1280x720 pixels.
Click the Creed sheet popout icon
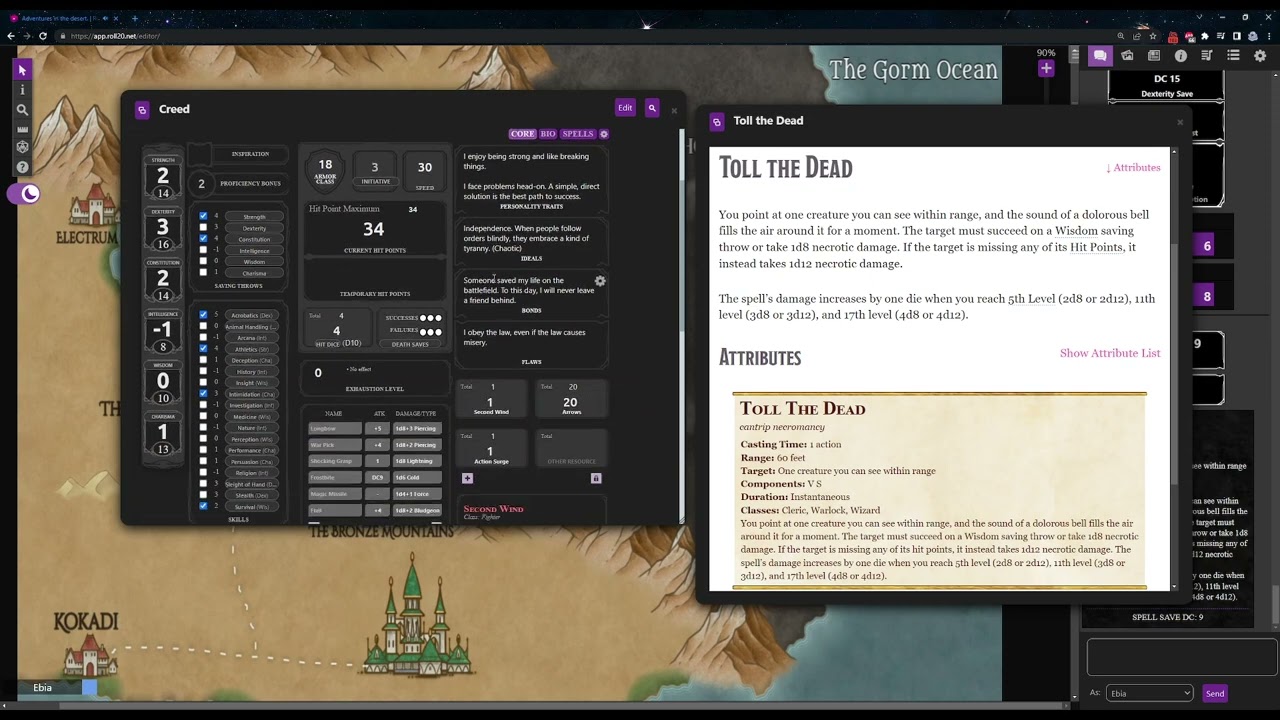[x=142, y=110]
